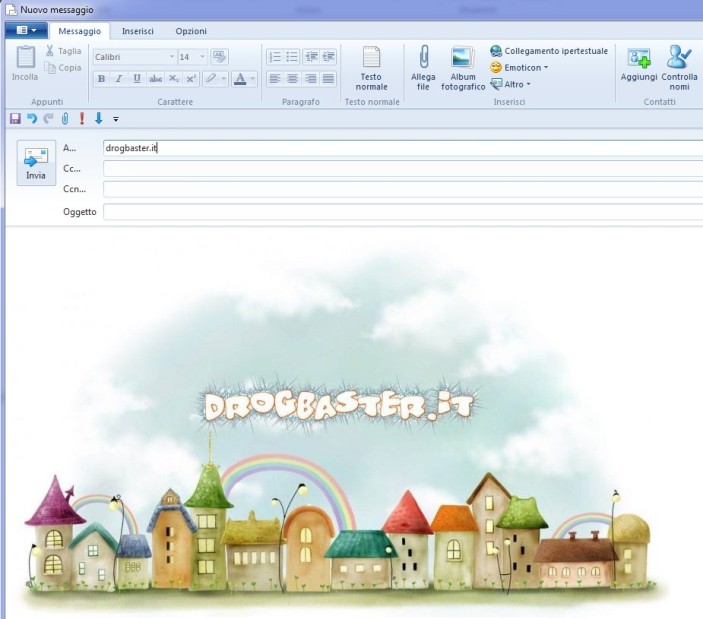
Task: Click inside the message body area
Action: 354,423
